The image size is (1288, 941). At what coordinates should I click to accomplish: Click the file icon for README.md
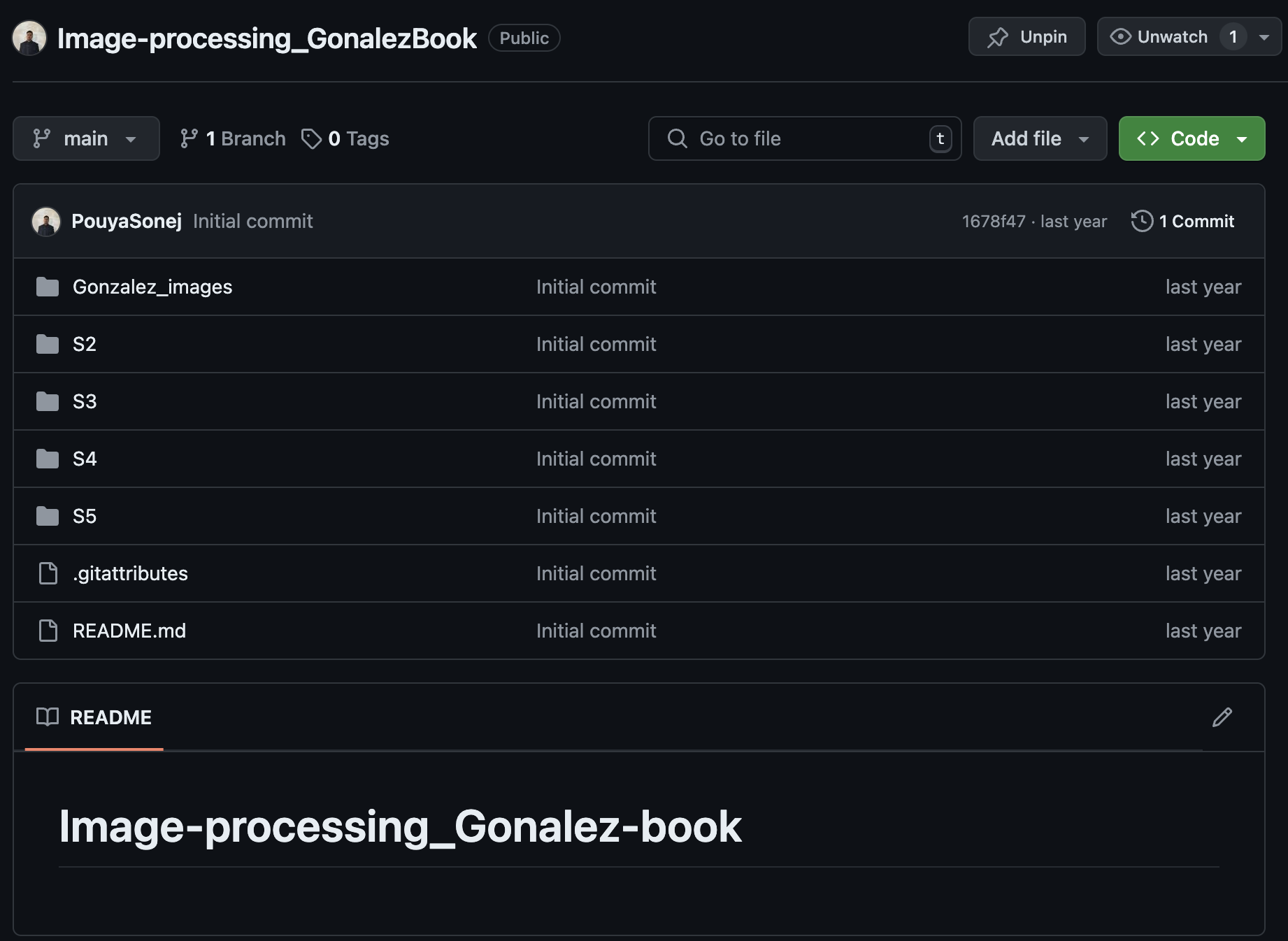pos(48,631)
